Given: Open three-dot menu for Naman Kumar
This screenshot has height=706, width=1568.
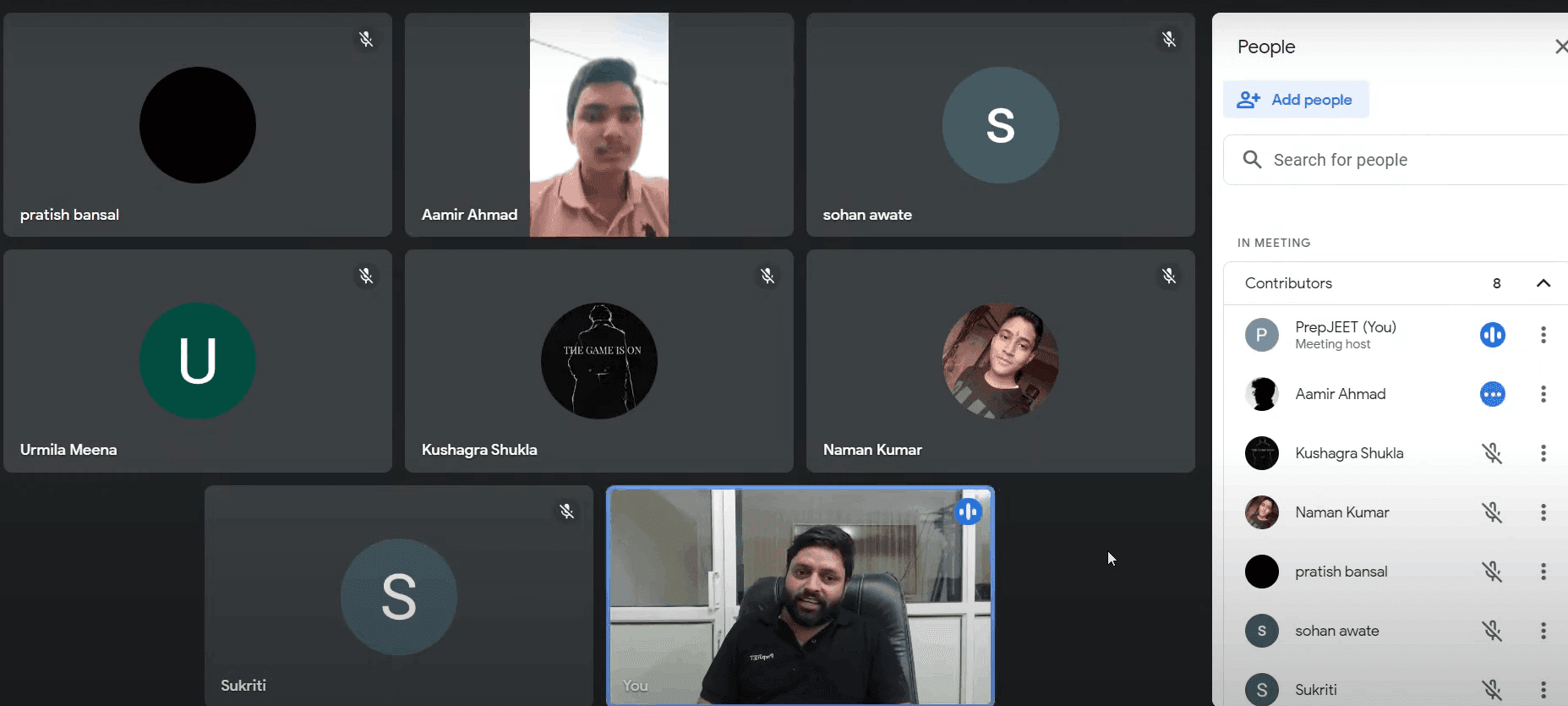Looking at the screenshot, I should (1543, 512).
